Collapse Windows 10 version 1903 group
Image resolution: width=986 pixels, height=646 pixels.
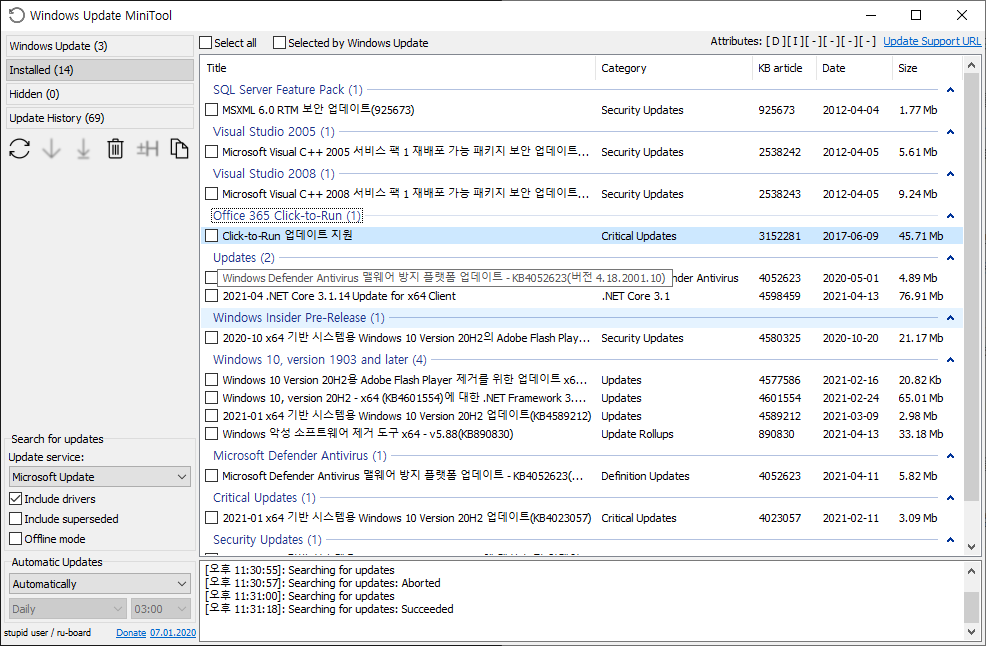tap(950, 360)
